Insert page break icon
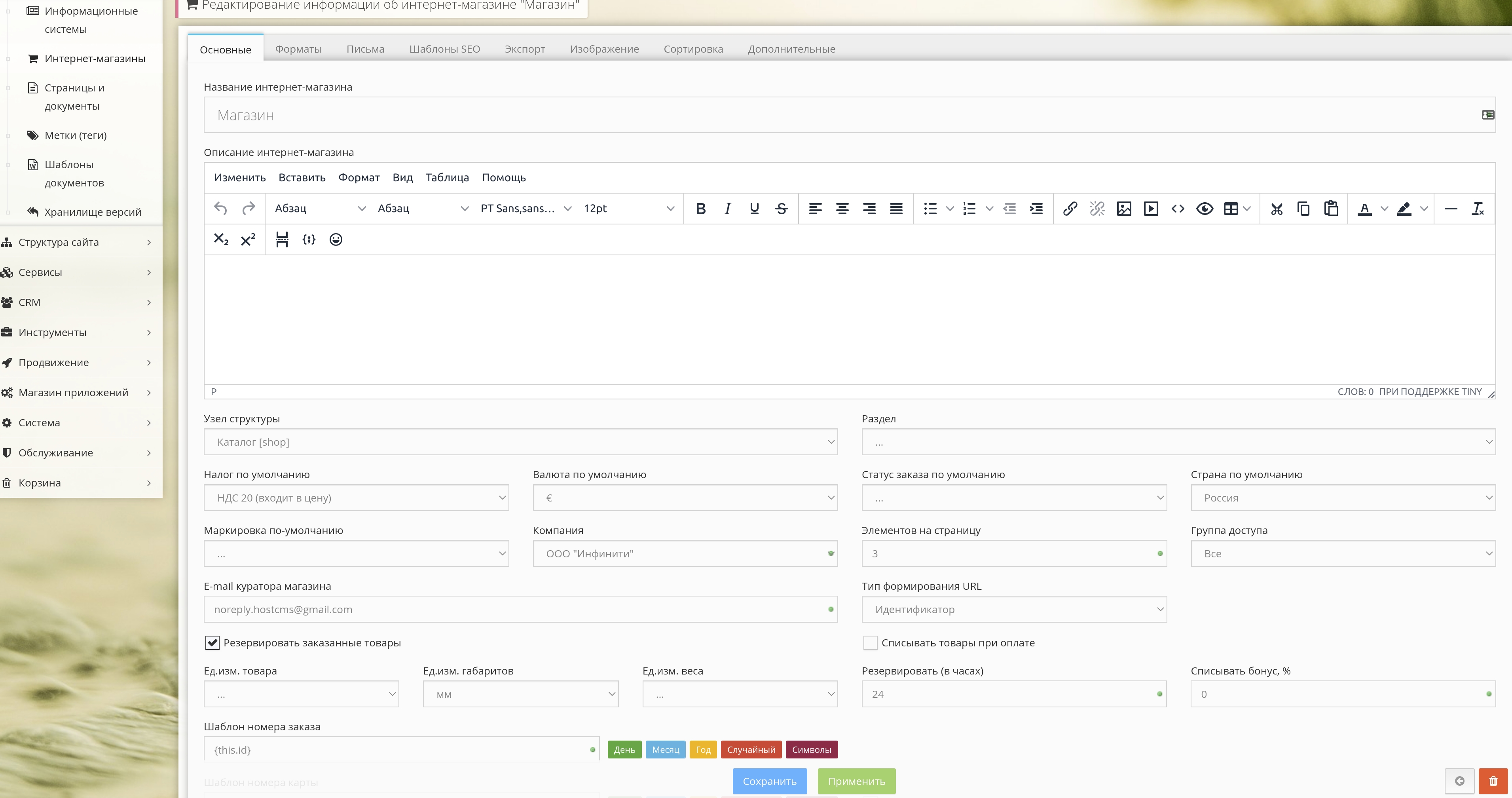The width and height of the screenshot is (1512, 798). coord(282,239)
